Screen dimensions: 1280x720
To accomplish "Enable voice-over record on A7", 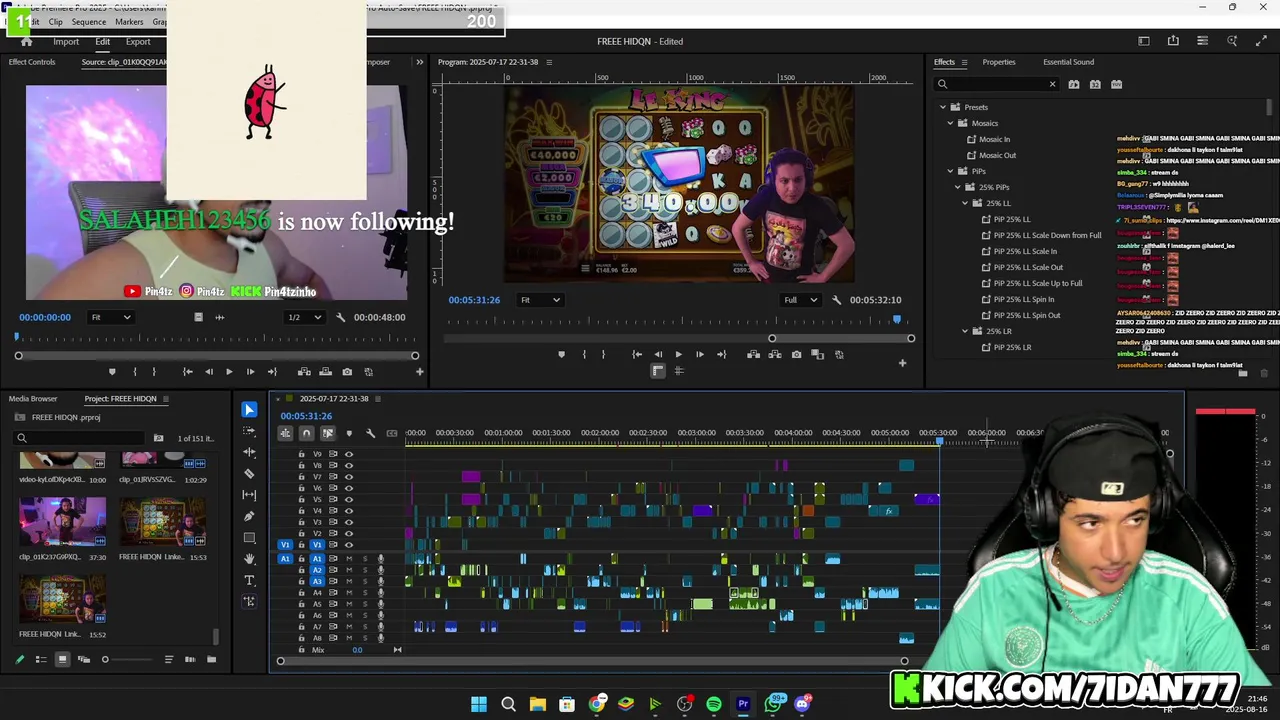I will pyautogui.click(x=380, y=627).
